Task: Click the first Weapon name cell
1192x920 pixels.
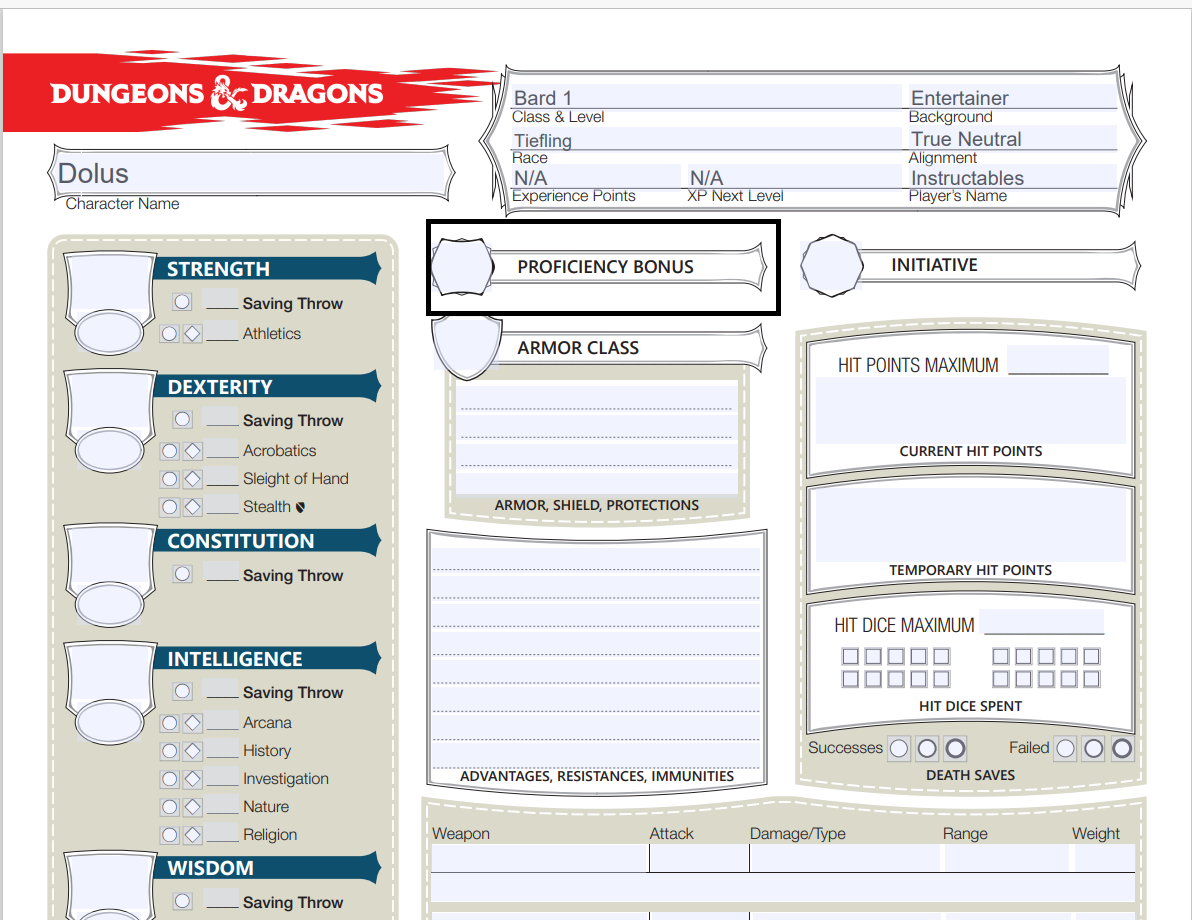Action: pyautogui.click(x=540, y=858)
